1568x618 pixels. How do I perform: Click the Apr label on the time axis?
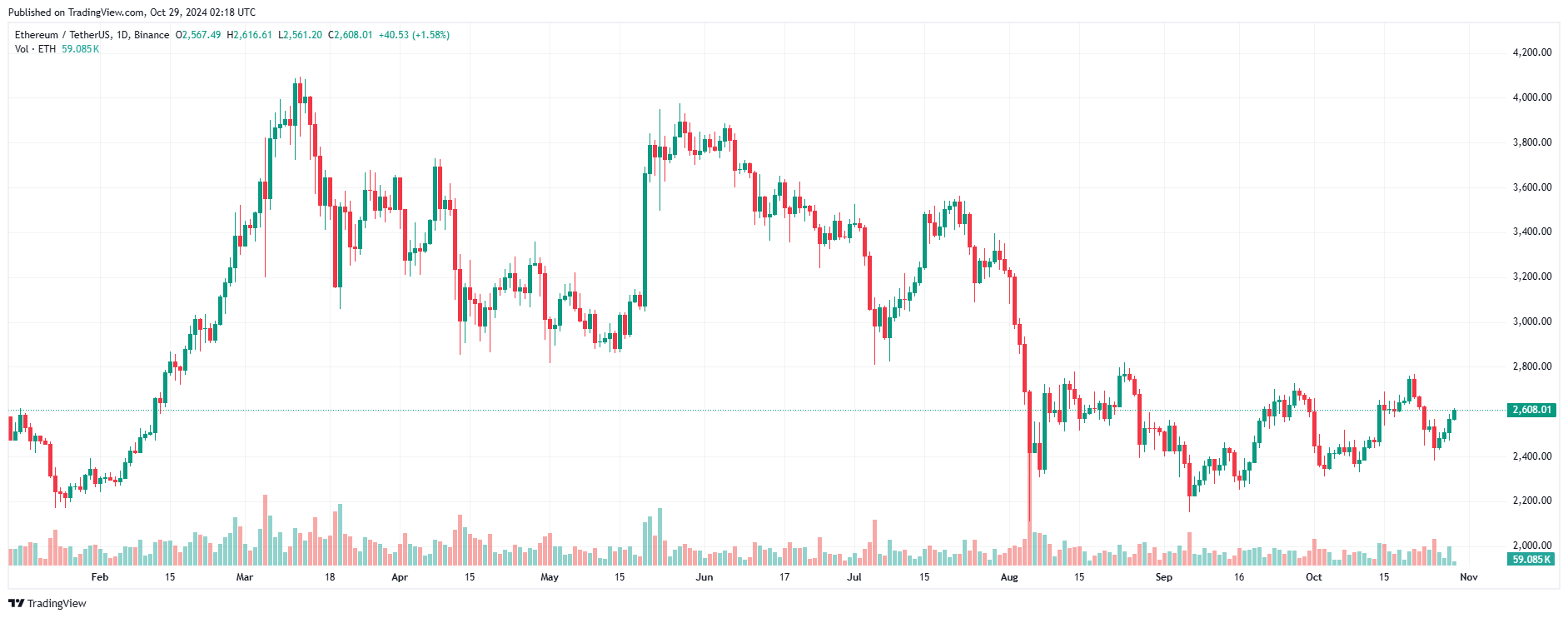click(400, 577)
